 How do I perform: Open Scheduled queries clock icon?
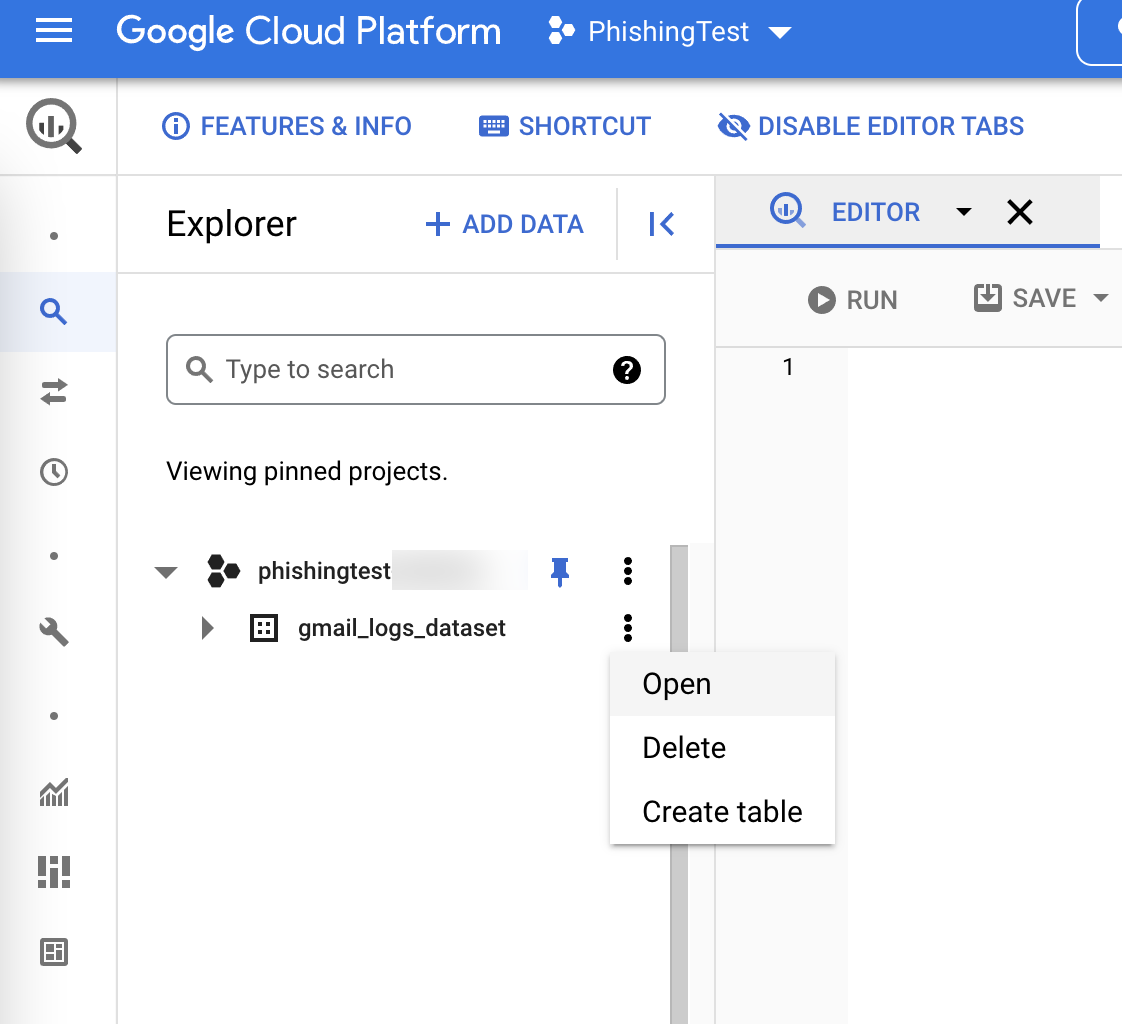(54, 472)
